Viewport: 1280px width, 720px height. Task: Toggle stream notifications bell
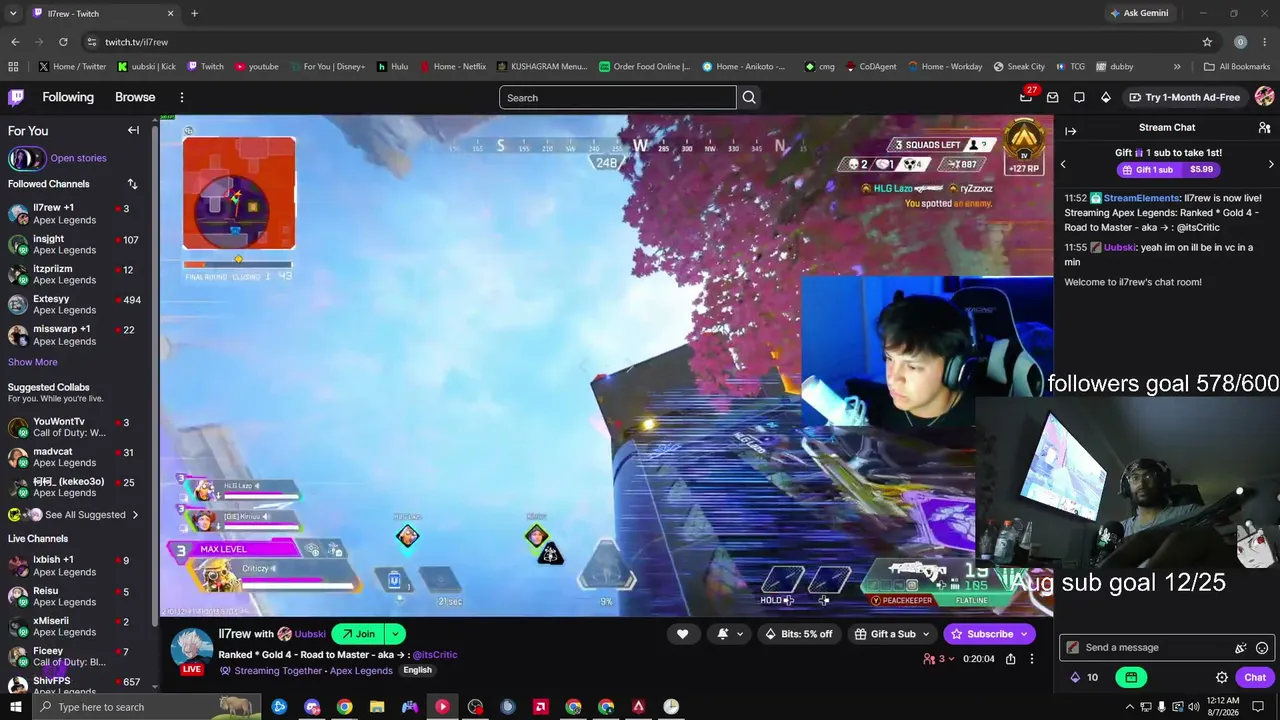[x=722, y=634]
